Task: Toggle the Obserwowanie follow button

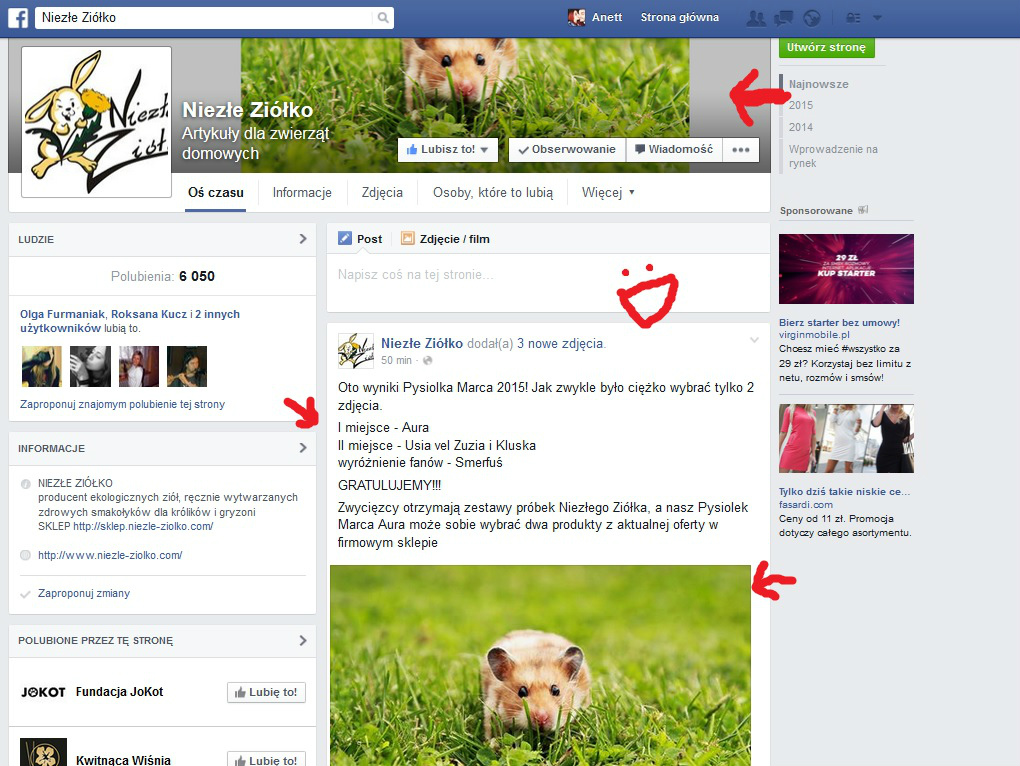Action: tap(567, 150)
